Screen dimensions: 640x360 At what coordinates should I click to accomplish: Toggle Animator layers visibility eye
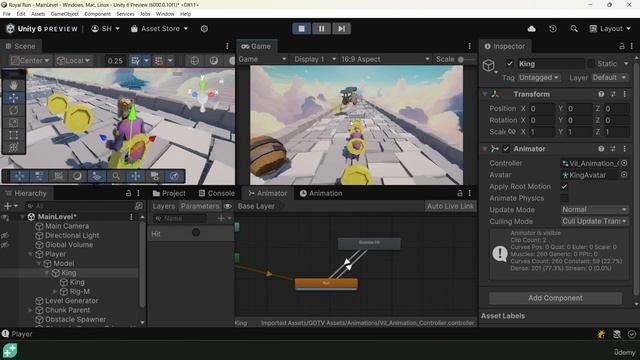coord(228,206)
